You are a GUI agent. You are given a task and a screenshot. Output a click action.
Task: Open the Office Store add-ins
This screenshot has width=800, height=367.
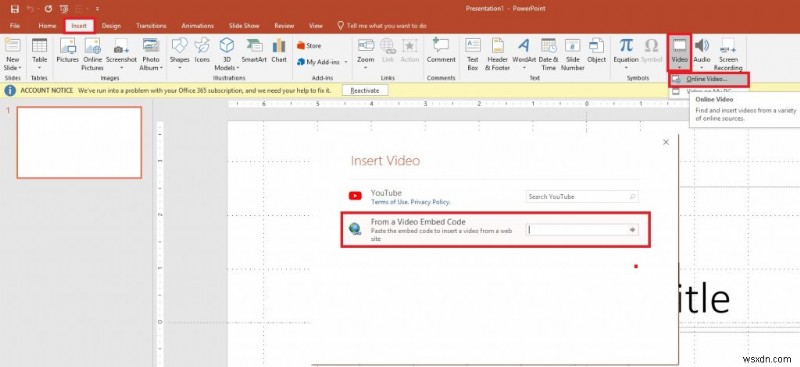[309, 45]
